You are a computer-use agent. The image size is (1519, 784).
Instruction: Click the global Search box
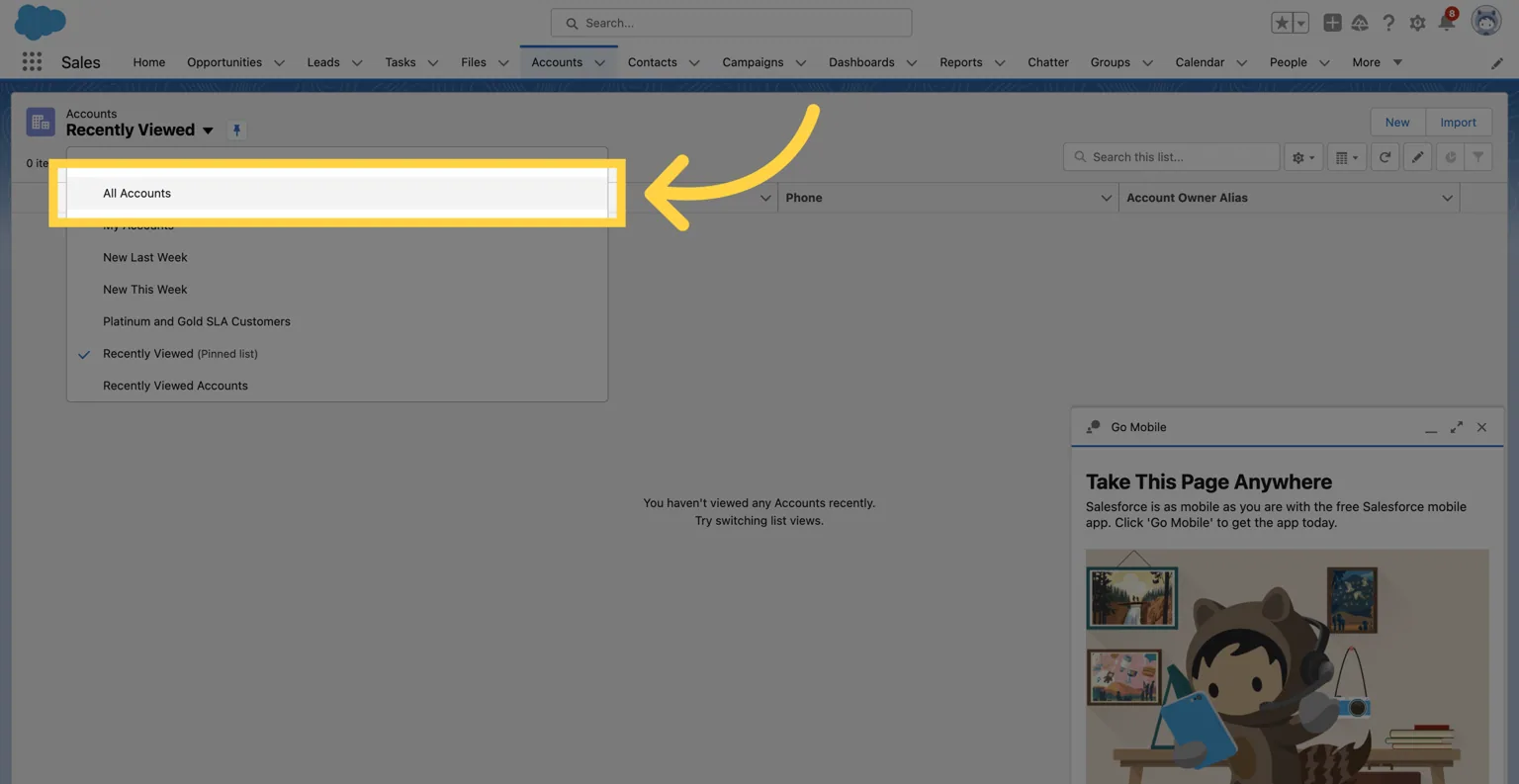731,23
